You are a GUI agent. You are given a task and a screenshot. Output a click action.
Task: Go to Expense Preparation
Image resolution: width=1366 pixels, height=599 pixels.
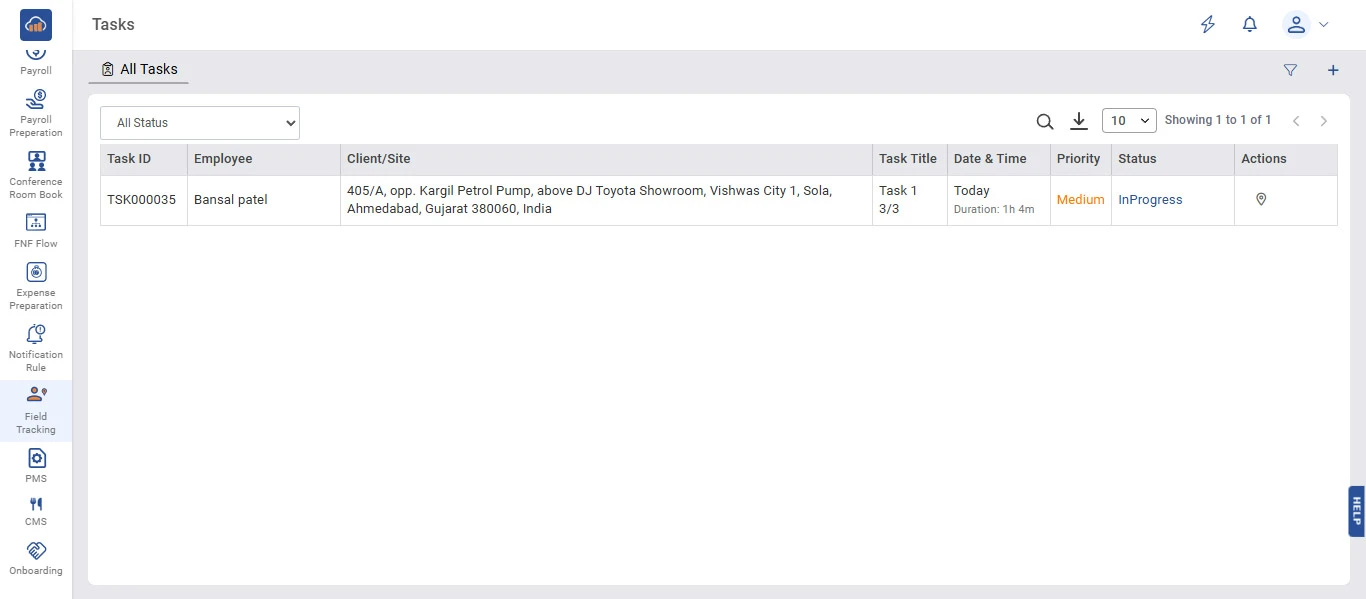(x=36, y=285)
